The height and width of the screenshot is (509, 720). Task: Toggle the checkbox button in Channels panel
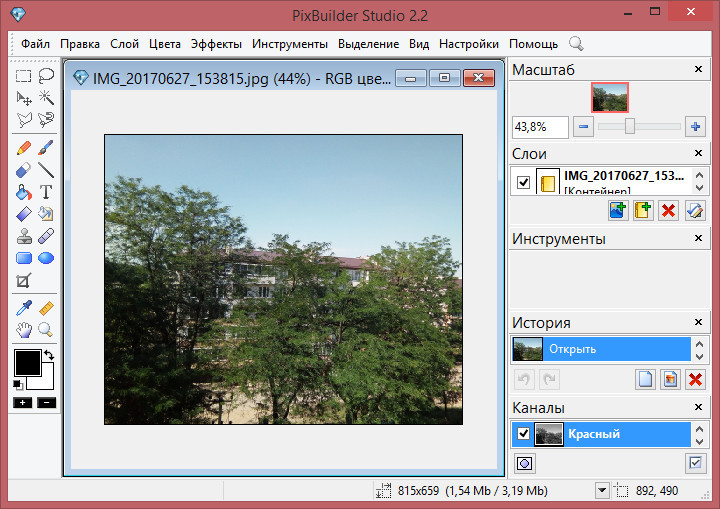tap(695, 463)
